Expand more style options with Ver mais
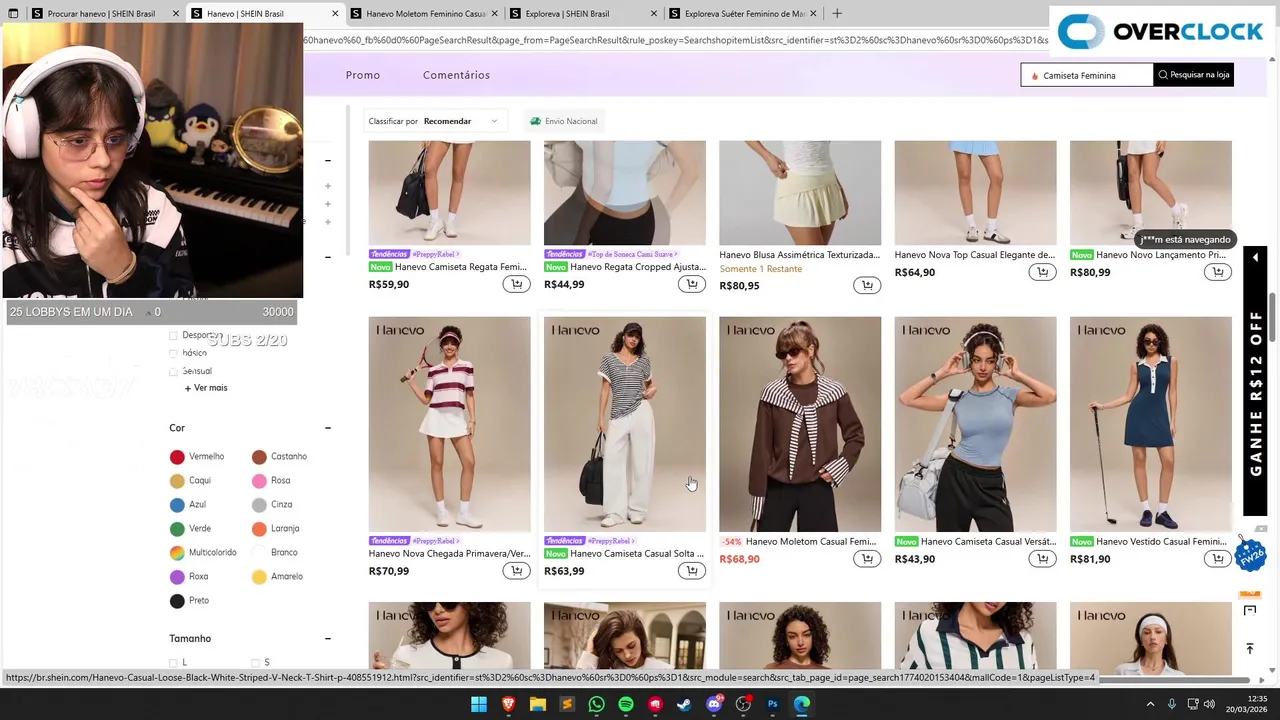Screen dimensions: 1280x720 (205, 388)
